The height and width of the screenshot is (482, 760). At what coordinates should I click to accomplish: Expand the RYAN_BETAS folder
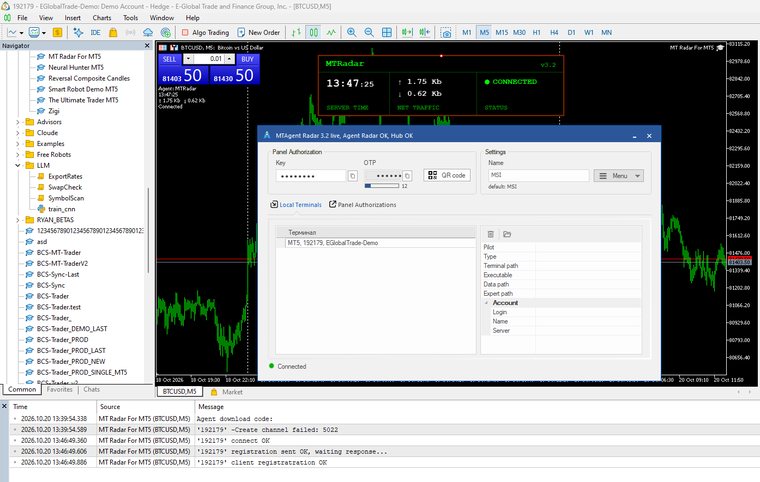18,220
